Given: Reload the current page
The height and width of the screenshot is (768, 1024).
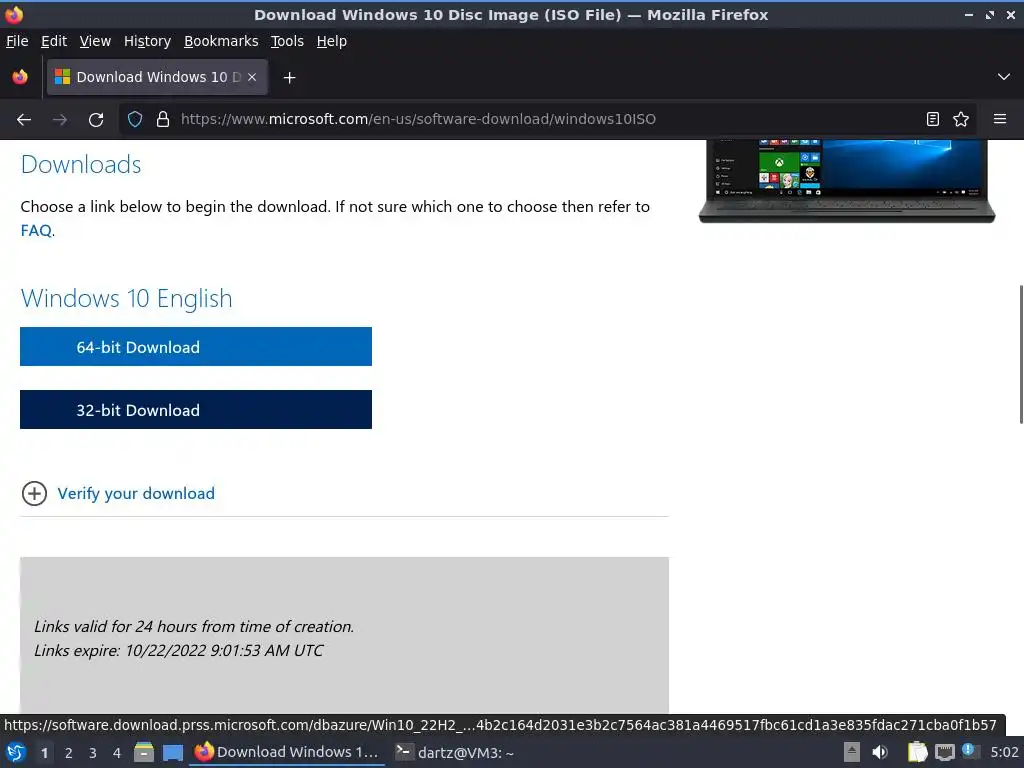Looking at the screenshot, I should tap(96, 120).
